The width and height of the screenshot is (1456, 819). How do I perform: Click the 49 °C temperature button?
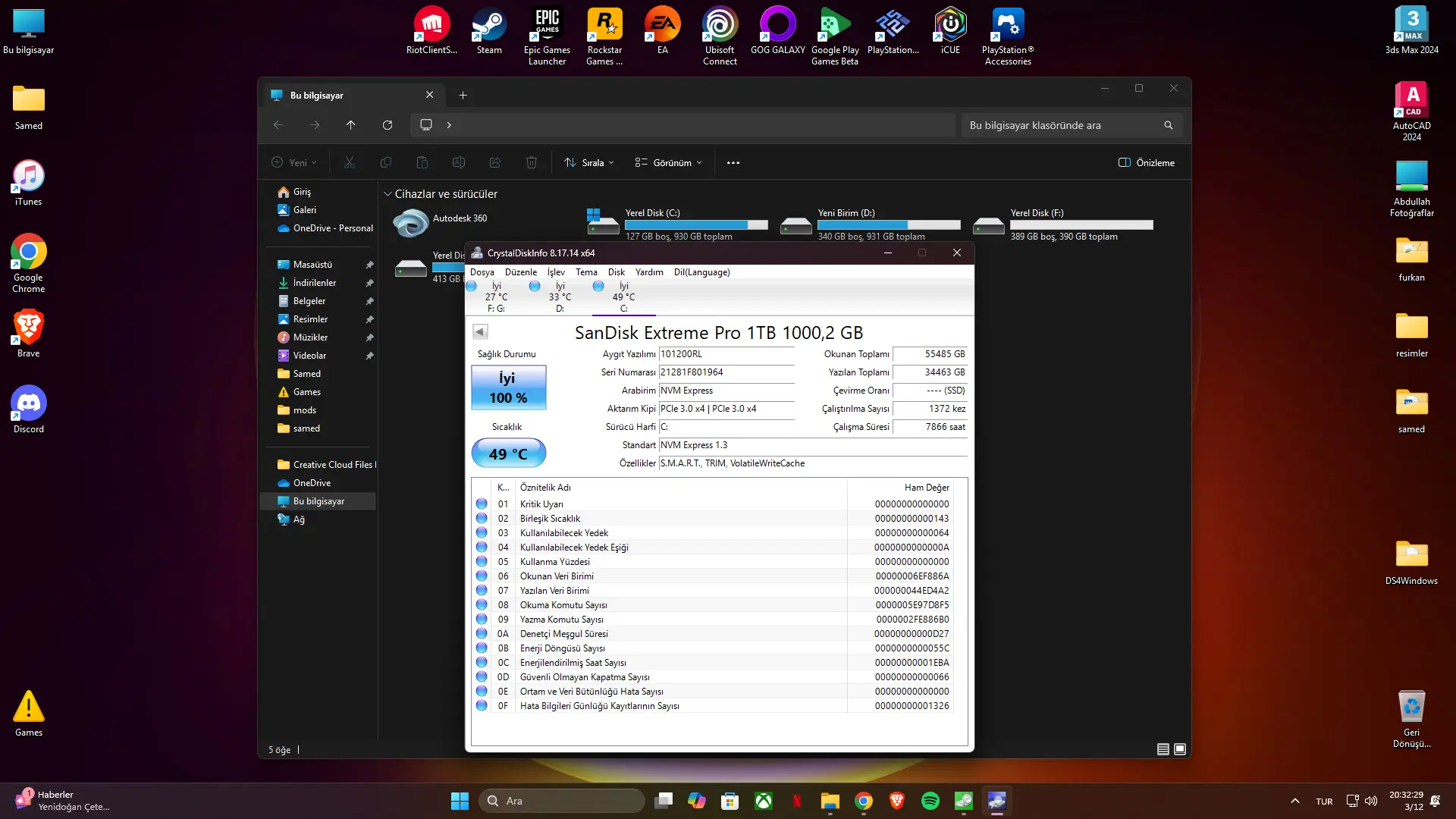tap(509, 453)
